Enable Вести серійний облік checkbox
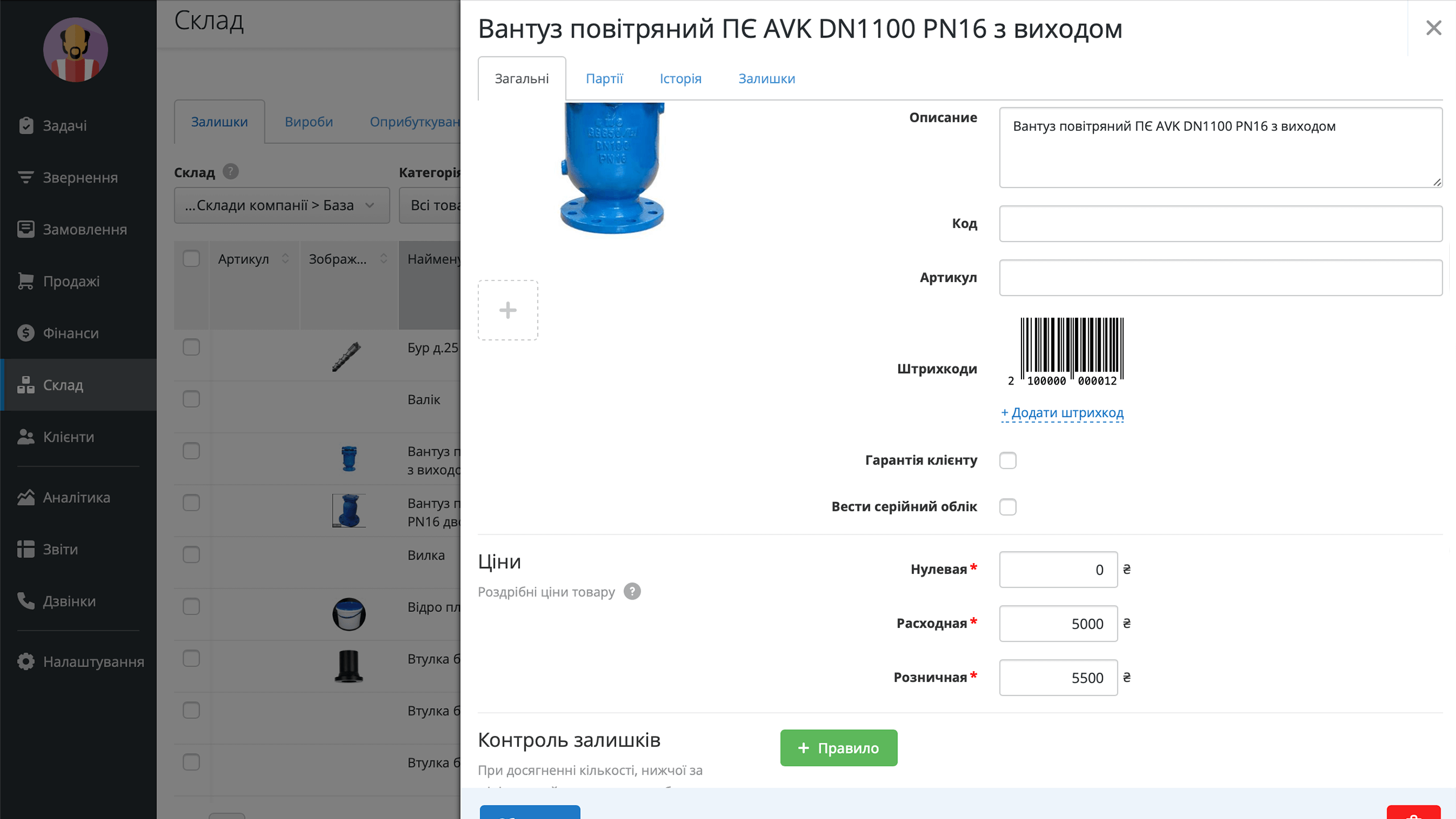1456x819 pixels. (1008, 507)
